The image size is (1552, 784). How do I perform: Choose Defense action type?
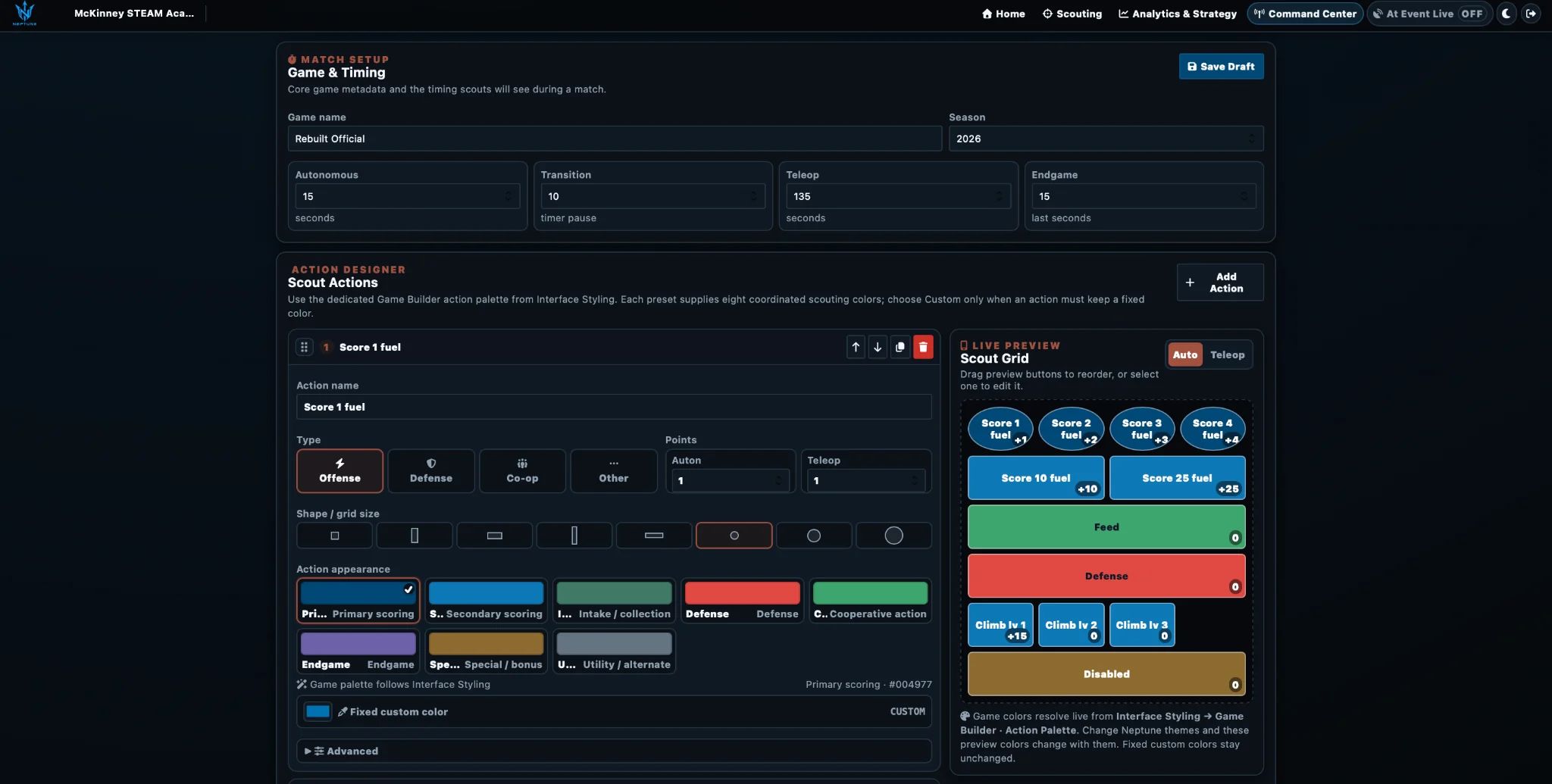click(x=431, y=471)
